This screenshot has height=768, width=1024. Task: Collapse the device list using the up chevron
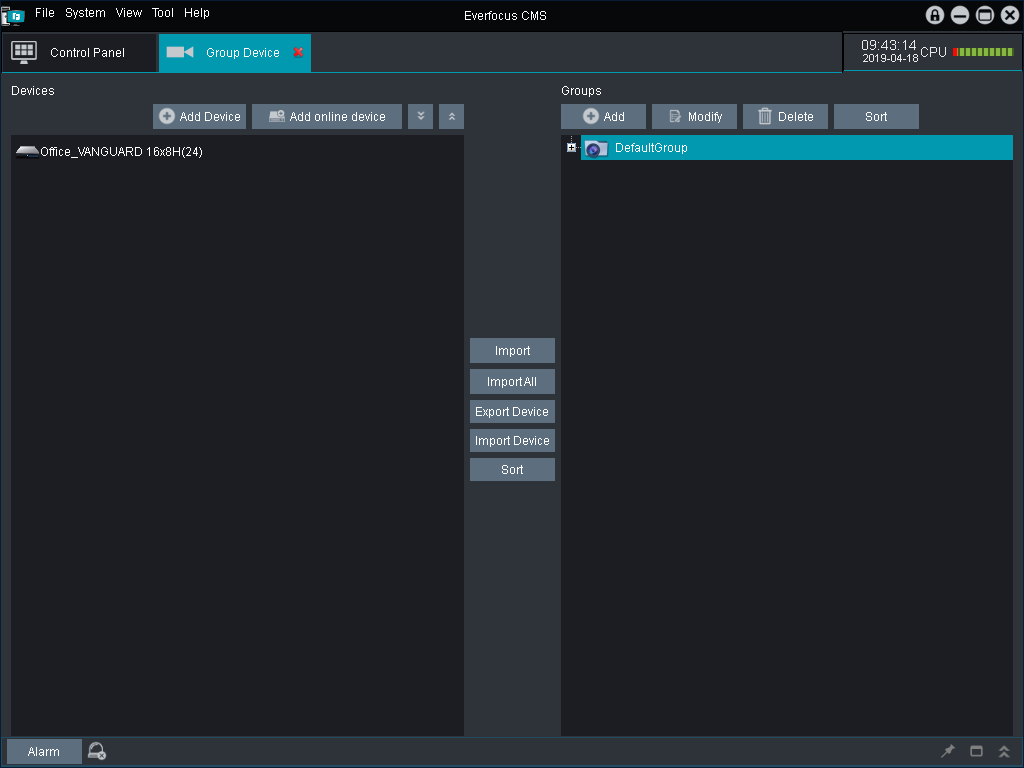(x=451, y=116)
